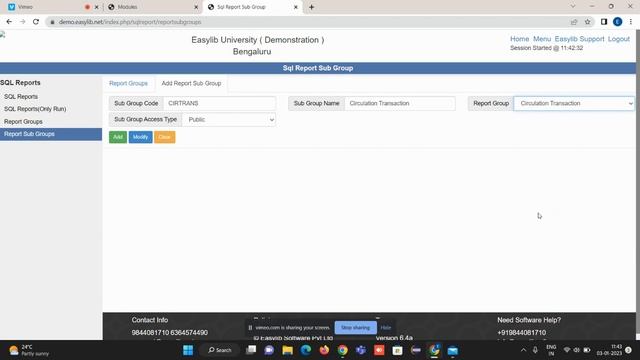Open Chrome's three-dot menu
640x360 pixels.
tap(631, 22)
